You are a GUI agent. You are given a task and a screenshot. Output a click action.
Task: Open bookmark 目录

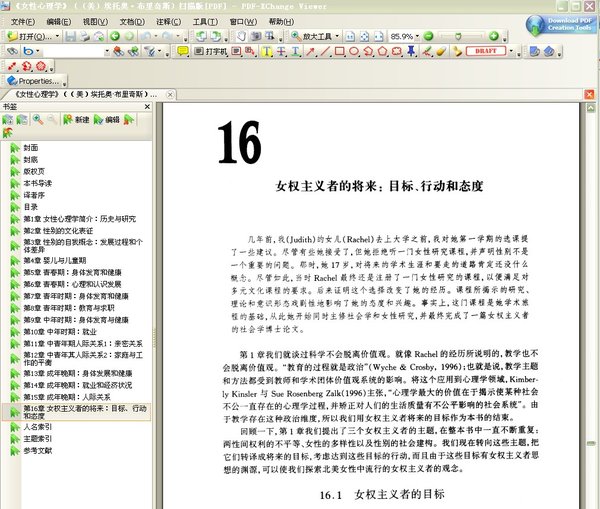[x=31, y=207]
